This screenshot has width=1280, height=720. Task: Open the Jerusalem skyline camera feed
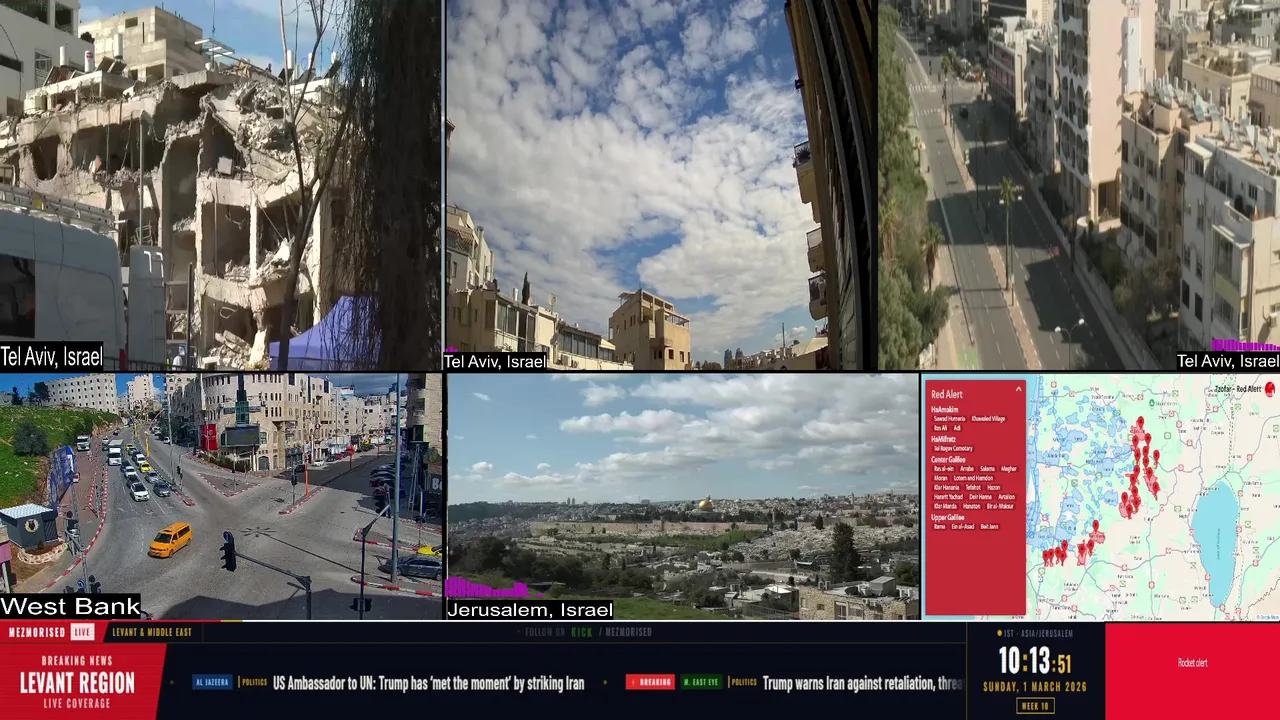coord(683,497)
